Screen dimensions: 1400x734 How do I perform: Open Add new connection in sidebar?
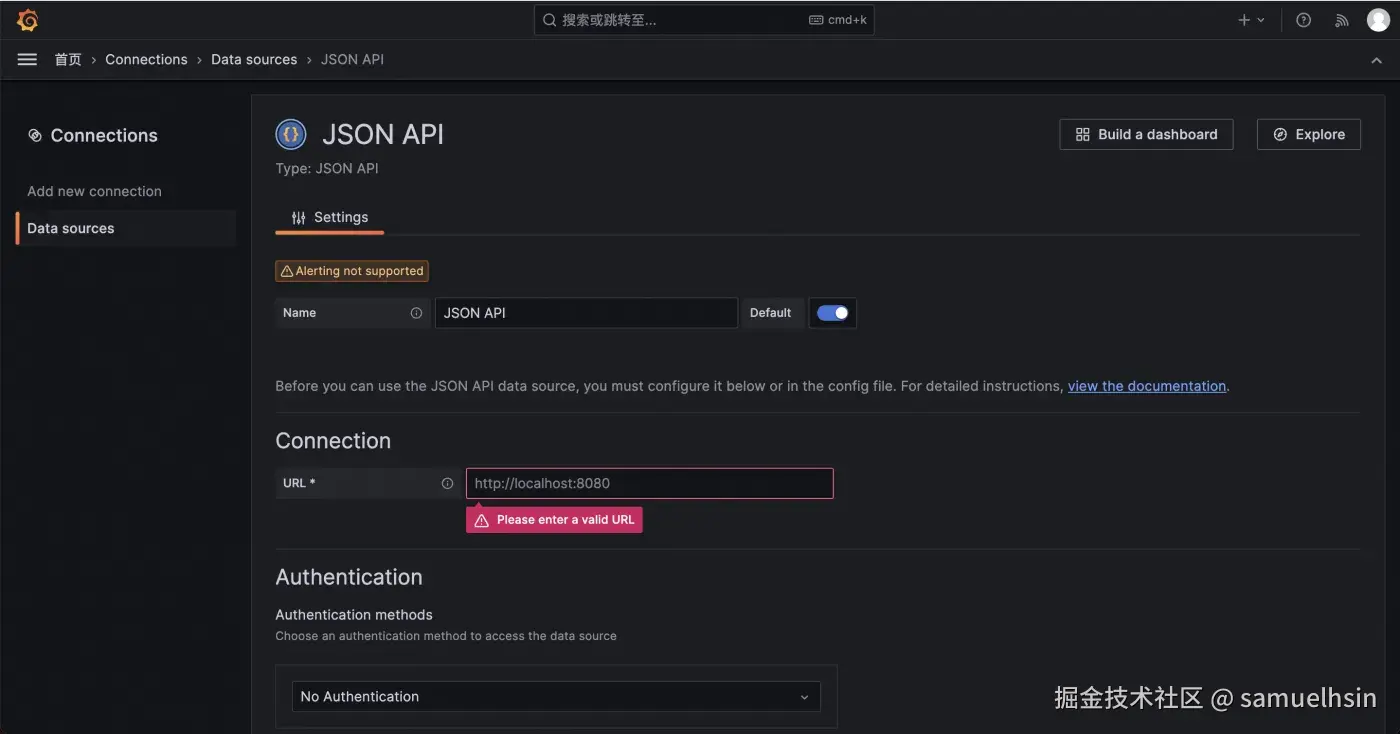coord(94,191)
